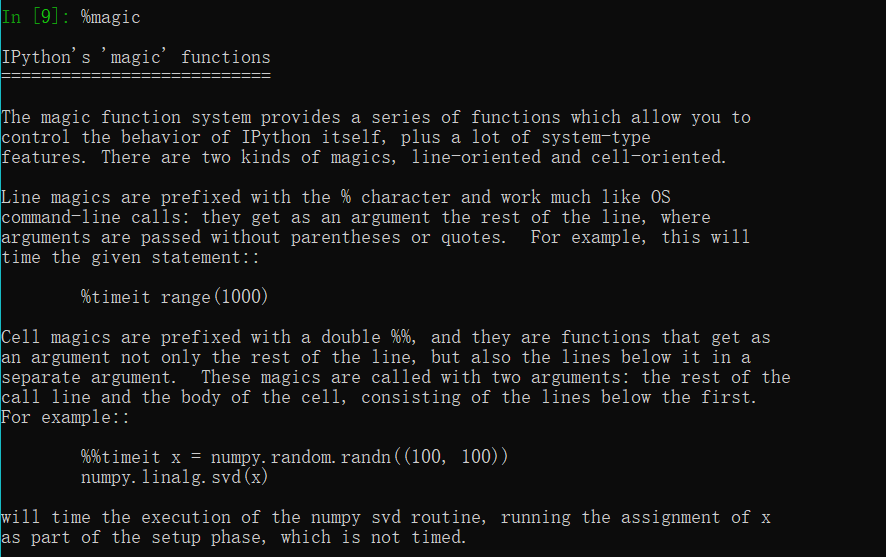This screenshot has height=557, width=886.
Task: Click the line starting "an argument not only"
Action: (375, 357)
